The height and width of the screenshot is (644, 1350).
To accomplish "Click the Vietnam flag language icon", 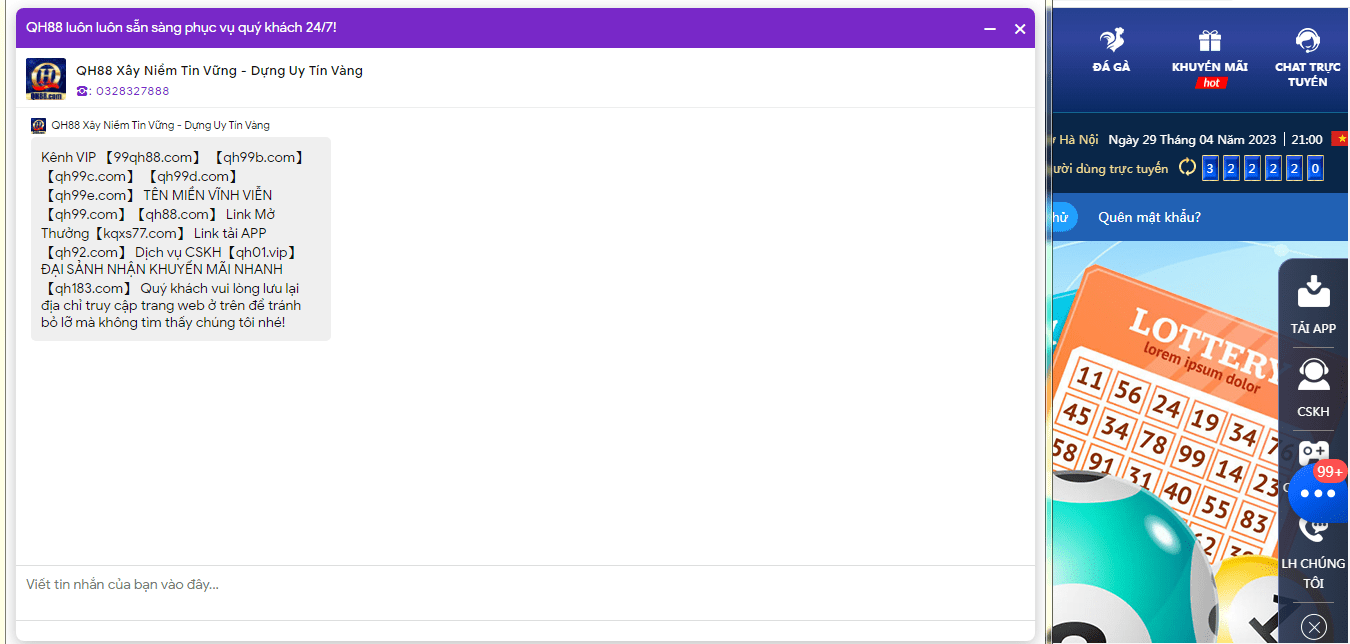I will tap(1340, 139).
